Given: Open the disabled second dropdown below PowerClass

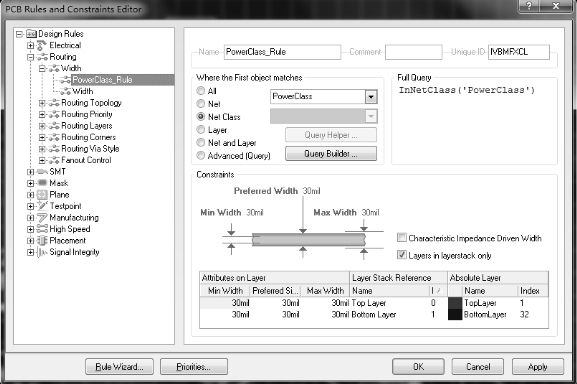Looking at the screenshot, I should click(371, 116).
